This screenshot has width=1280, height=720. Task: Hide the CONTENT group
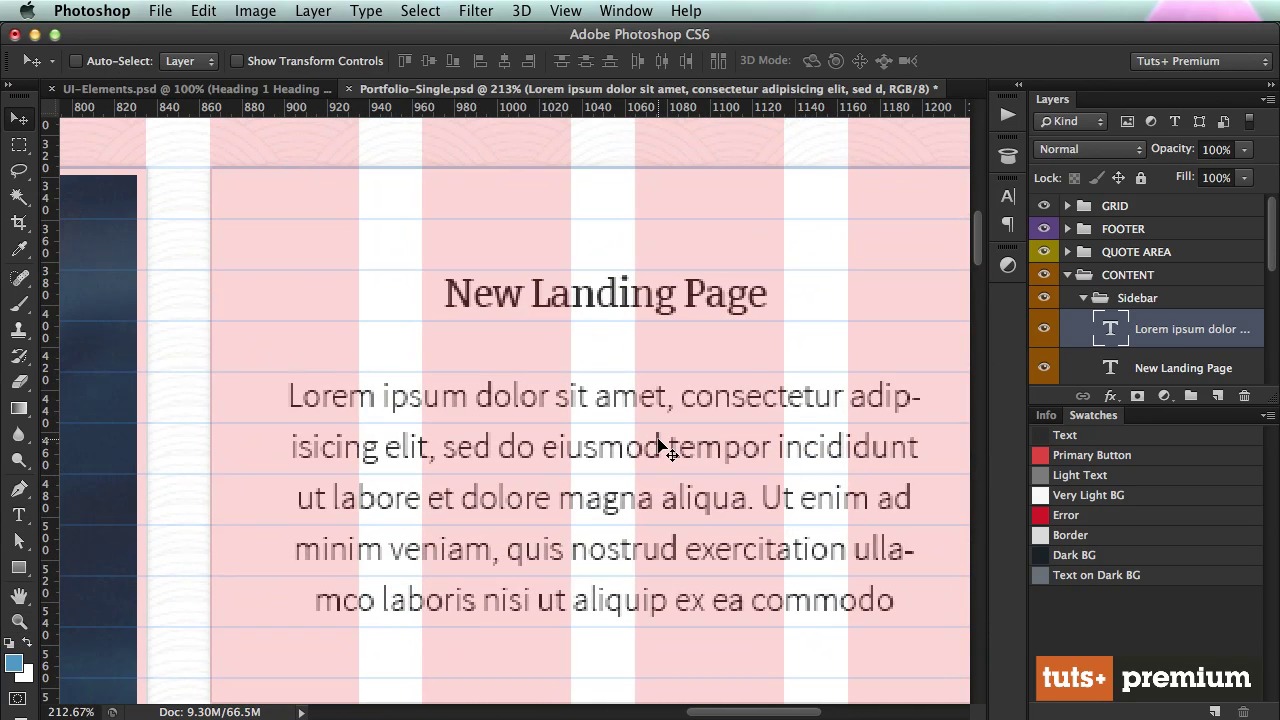coord(1044,275)
